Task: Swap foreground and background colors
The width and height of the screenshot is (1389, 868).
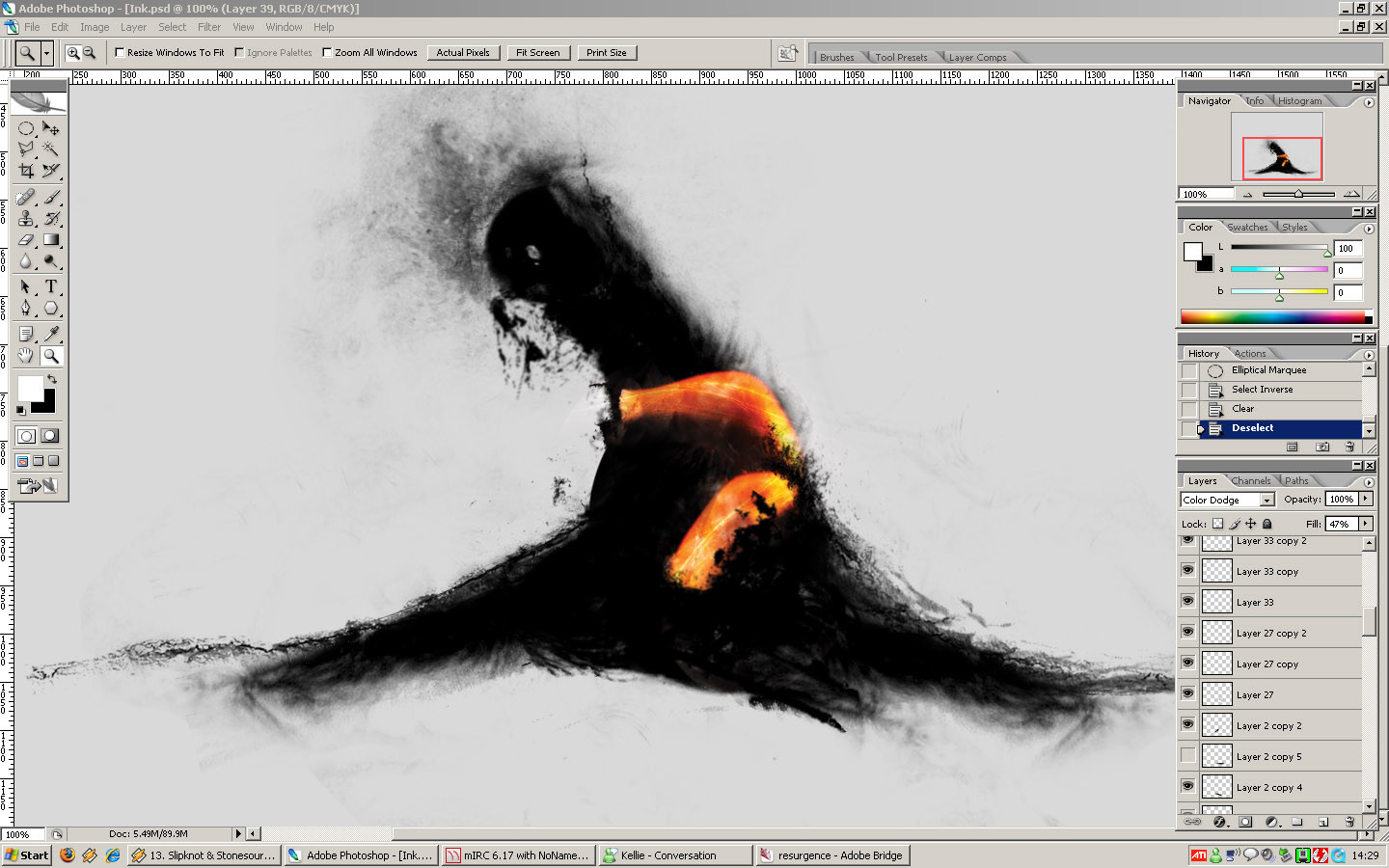Action: [x=52, y=379]
